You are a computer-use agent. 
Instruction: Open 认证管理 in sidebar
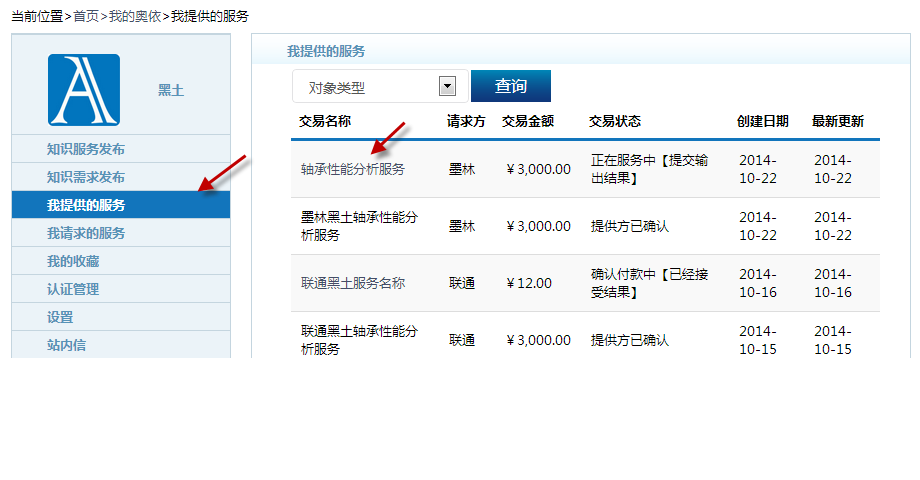pyautogui.click(x=73, y=289)
